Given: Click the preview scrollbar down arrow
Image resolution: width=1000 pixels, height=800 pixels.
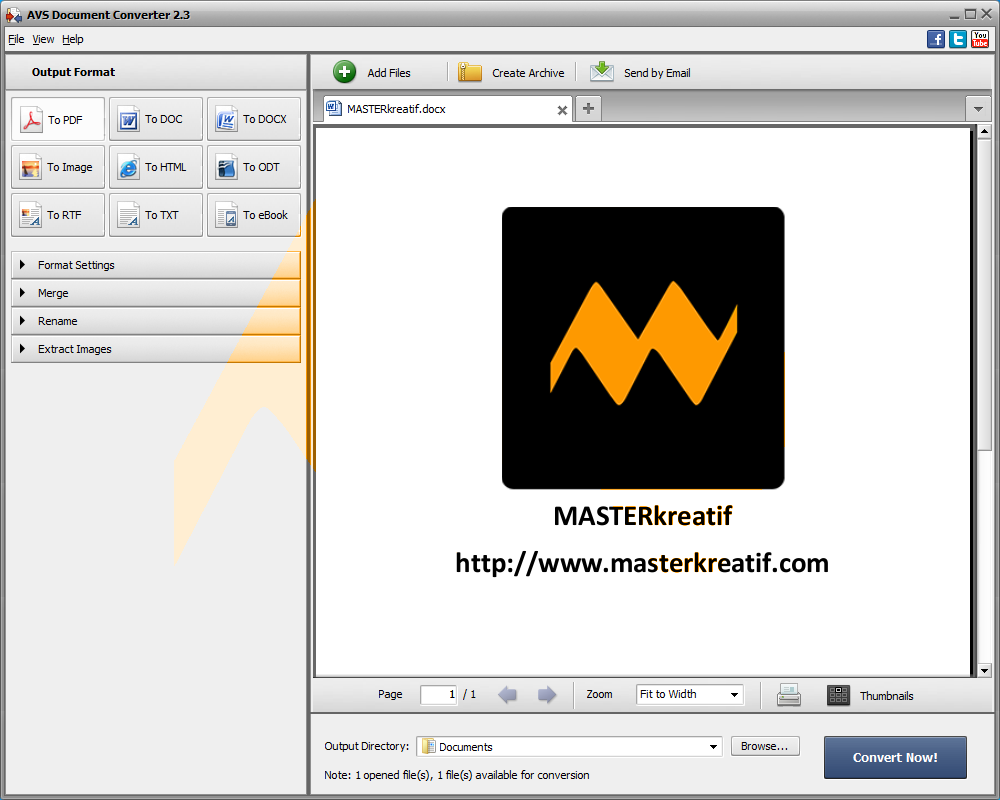Looking at the screenshot, I should (x=984, y=670).
